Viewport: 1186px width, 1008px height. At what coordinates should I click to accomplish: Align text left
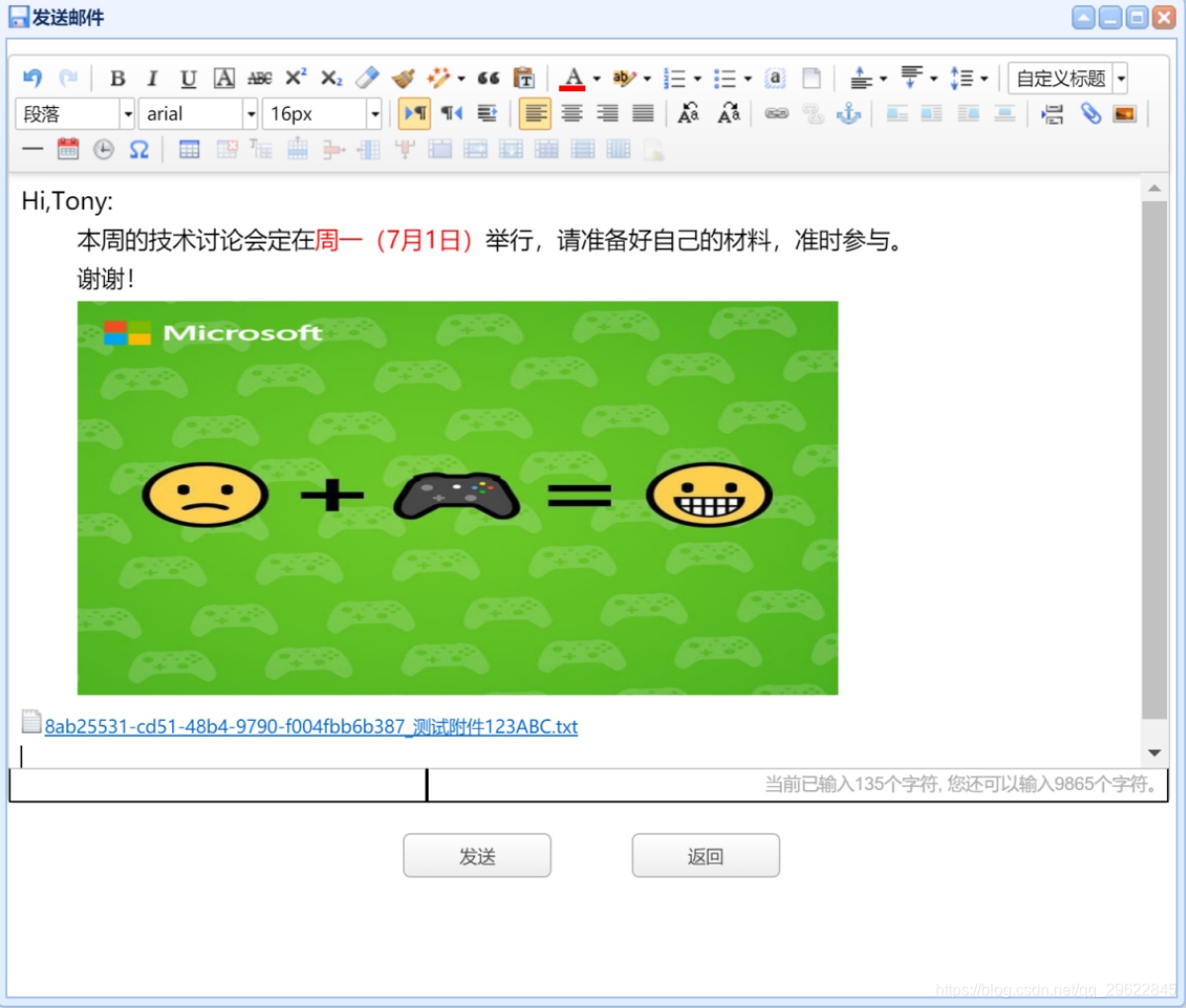coord(535,114)
